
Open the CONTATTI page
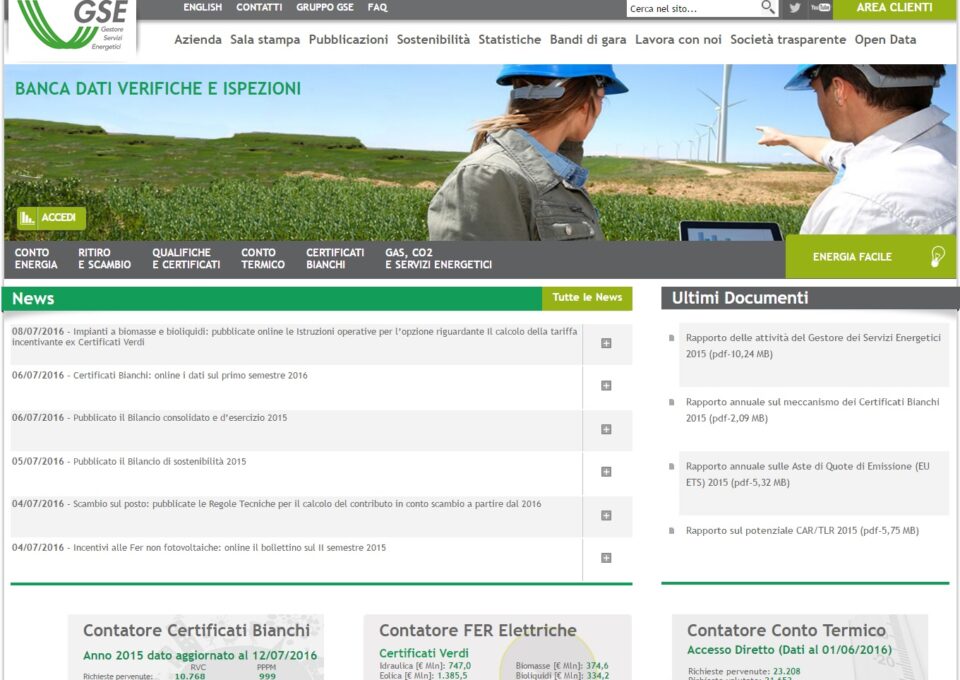pos(259,7)
